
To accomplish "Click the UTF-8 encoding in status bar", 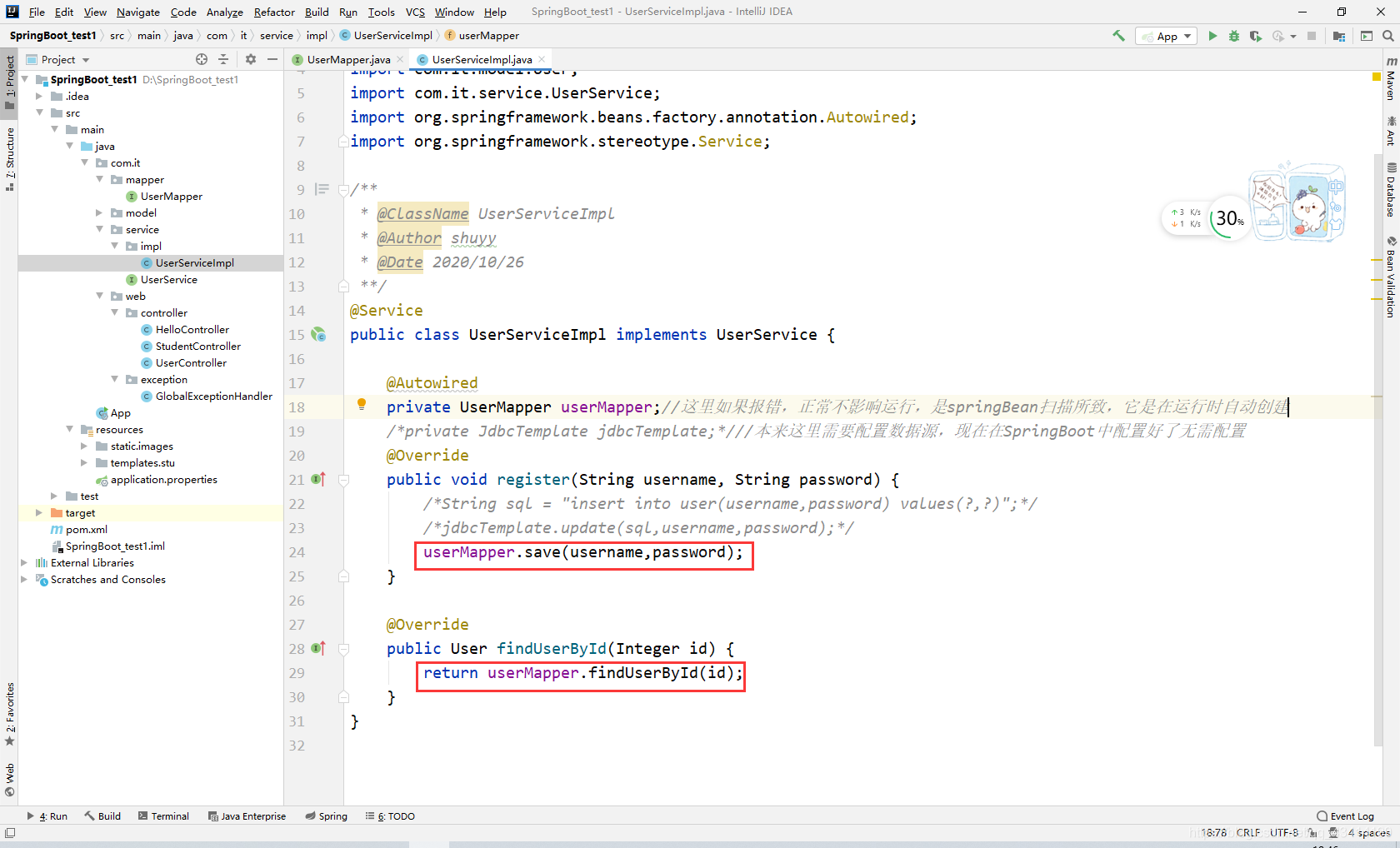I will click(x=1284, y=833).
